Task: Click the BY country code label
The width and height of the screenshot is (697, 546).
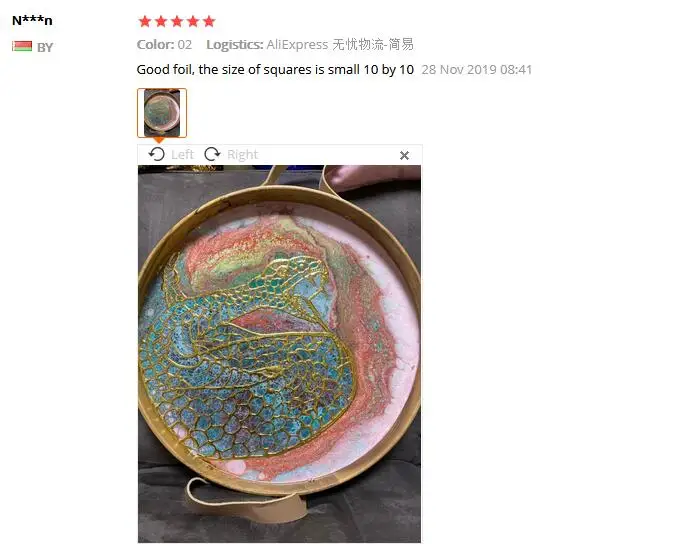Action: click(45, 47)
